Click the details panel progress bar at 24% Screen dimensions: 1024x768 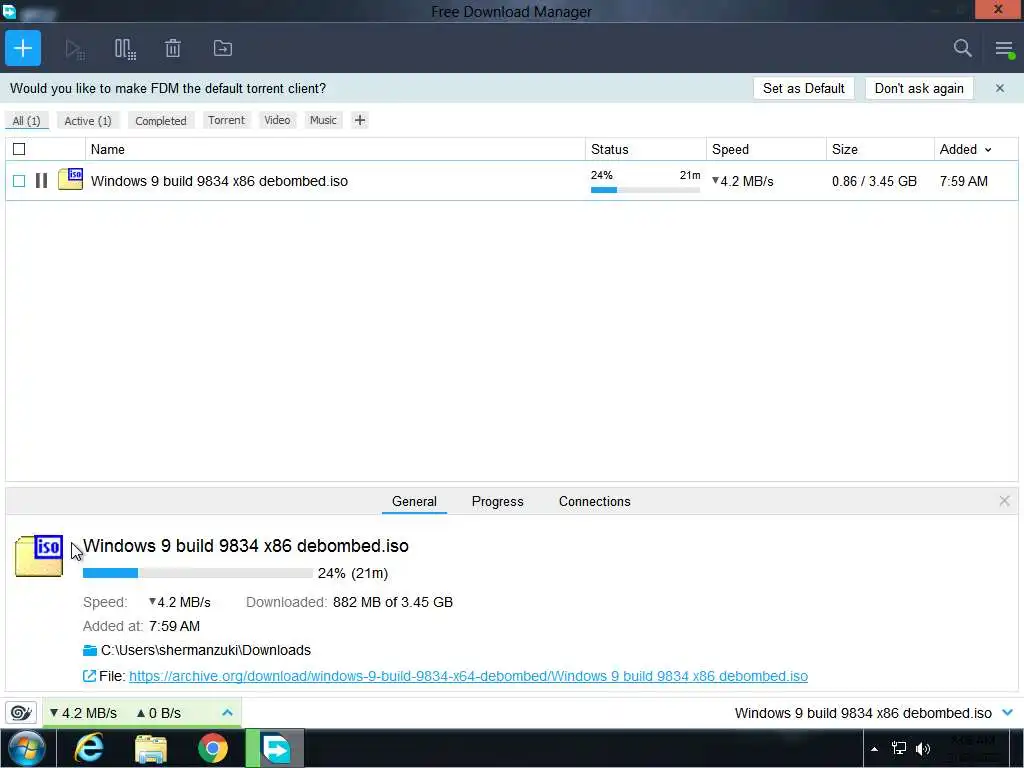(x=197, y=573)
